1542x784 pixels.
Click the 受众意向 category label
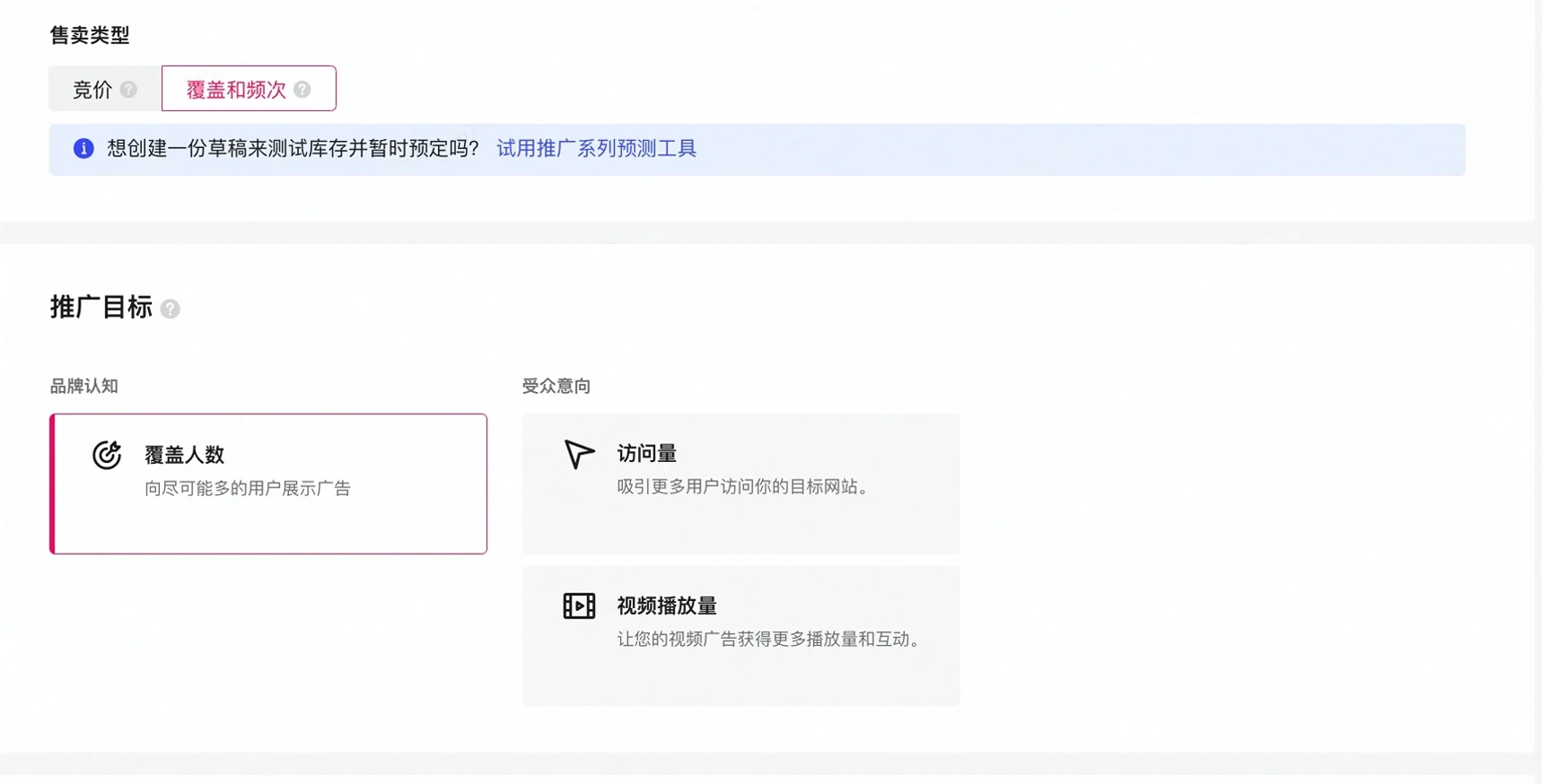[x=556, y=386]
